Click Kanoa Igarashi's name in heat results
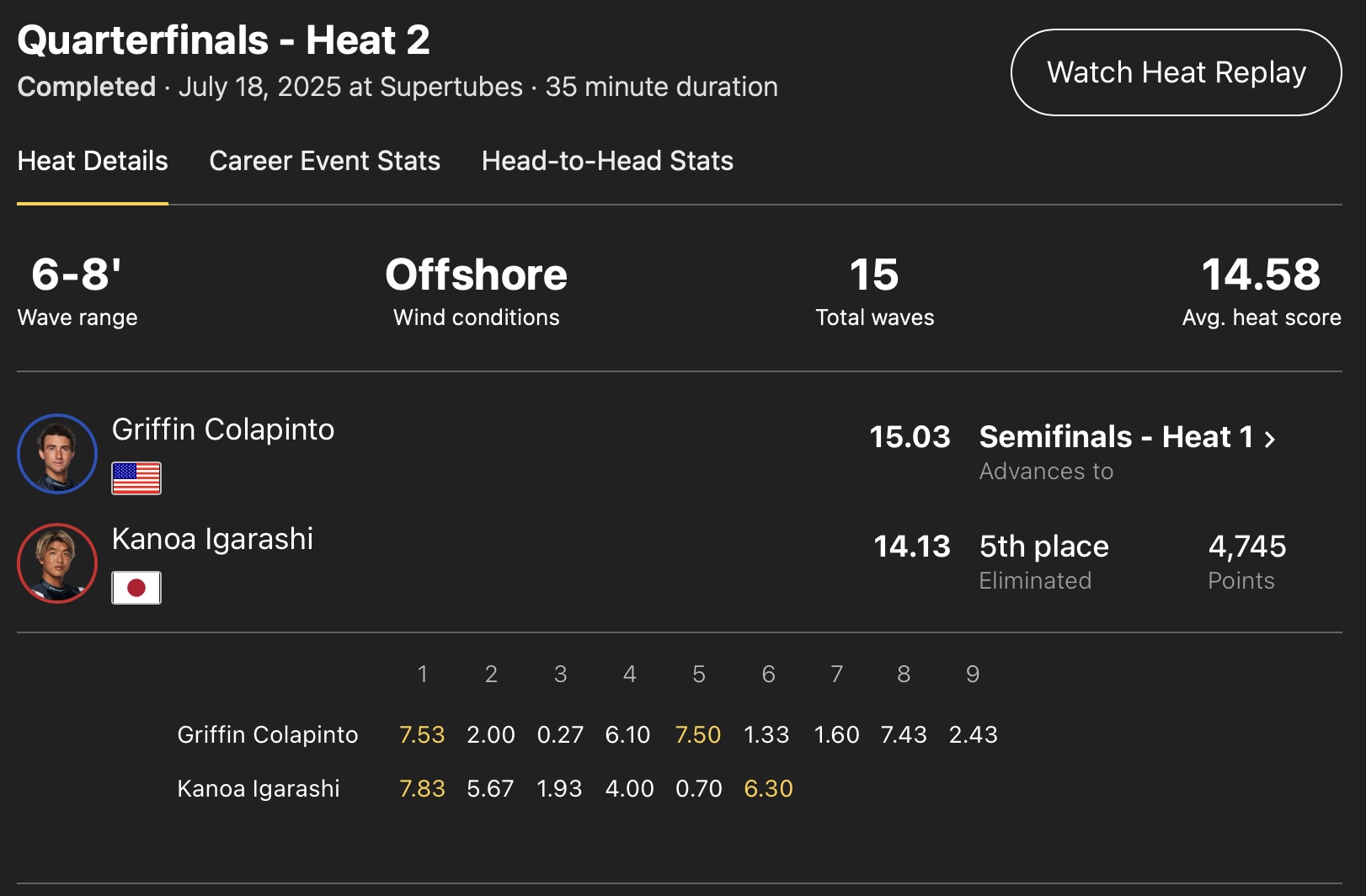Image resolution: width=1366 pixels, height=896 pixels. [212, 539]
